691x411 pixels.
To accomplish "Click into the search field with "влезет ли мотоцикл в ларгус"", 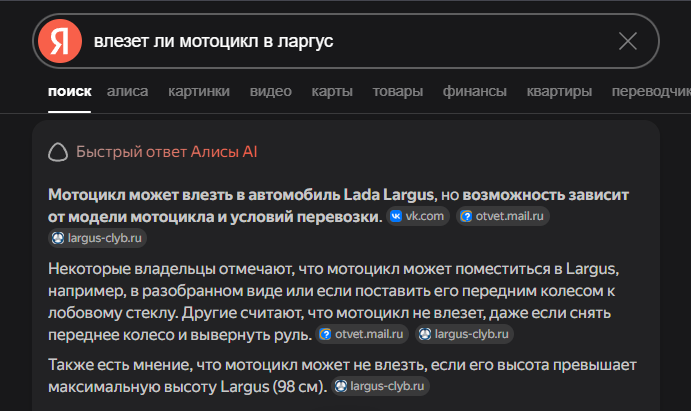I will point(346,41).
